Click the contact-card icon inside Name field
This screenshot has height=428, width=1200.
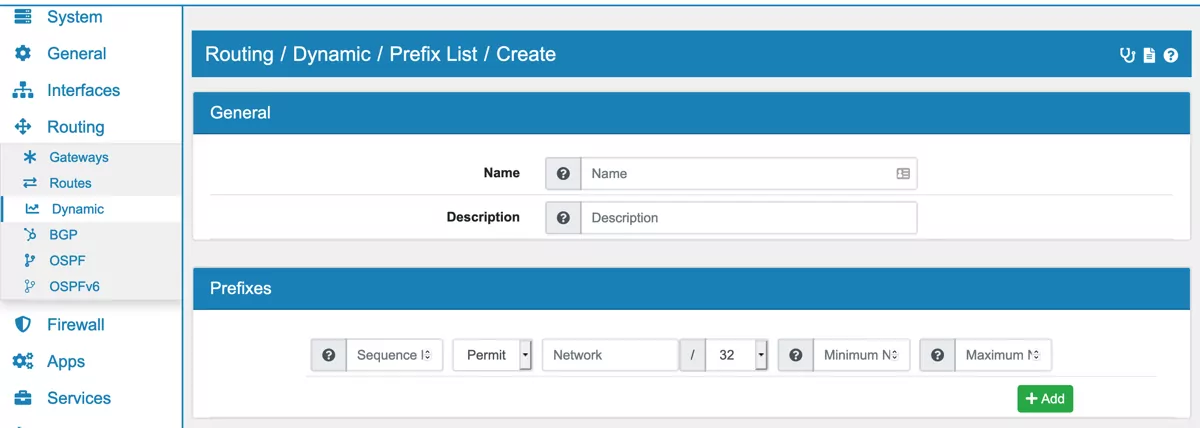click(x=903, y=174)
